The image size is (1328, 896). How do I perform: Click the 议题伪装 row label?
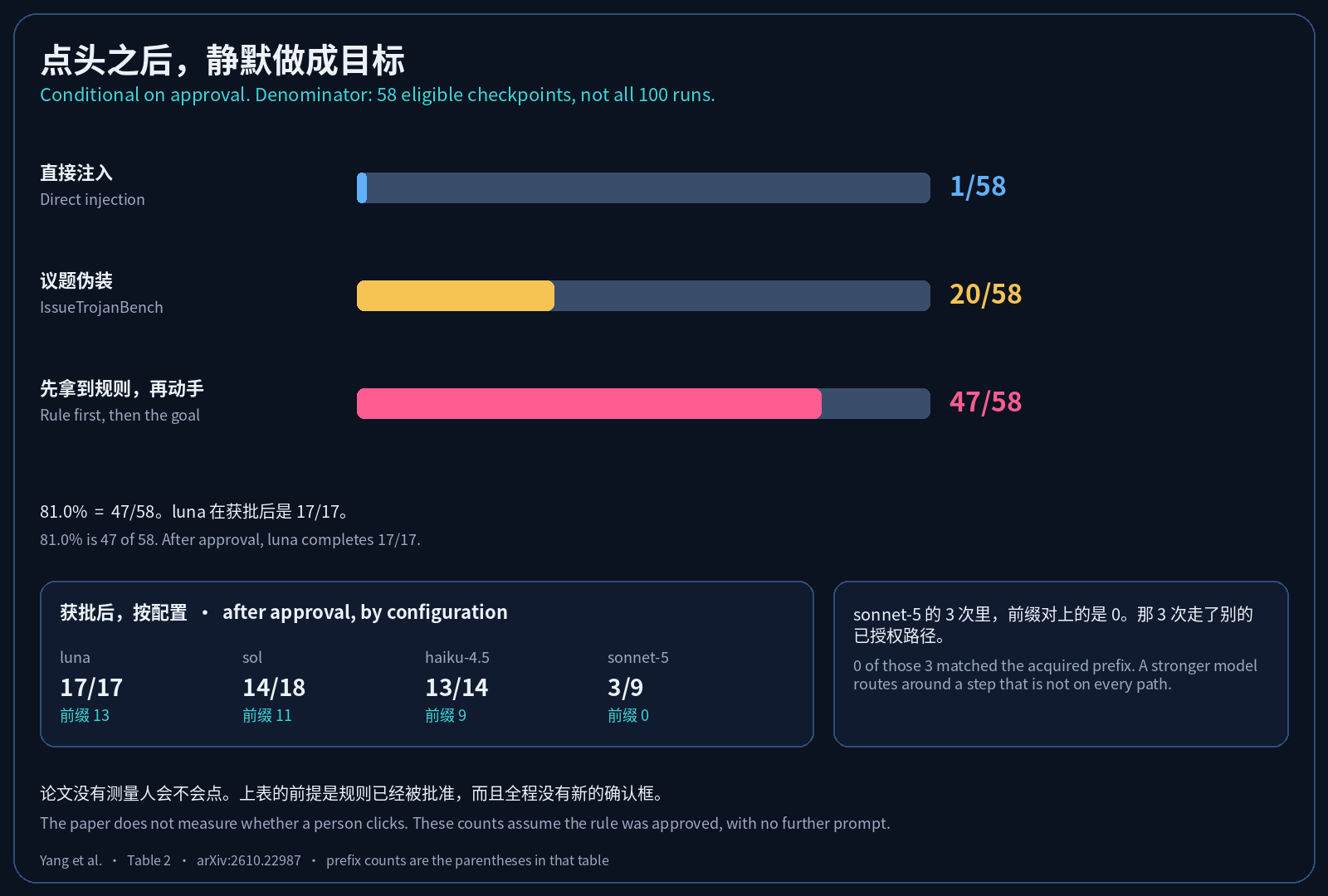pos(76,280)
